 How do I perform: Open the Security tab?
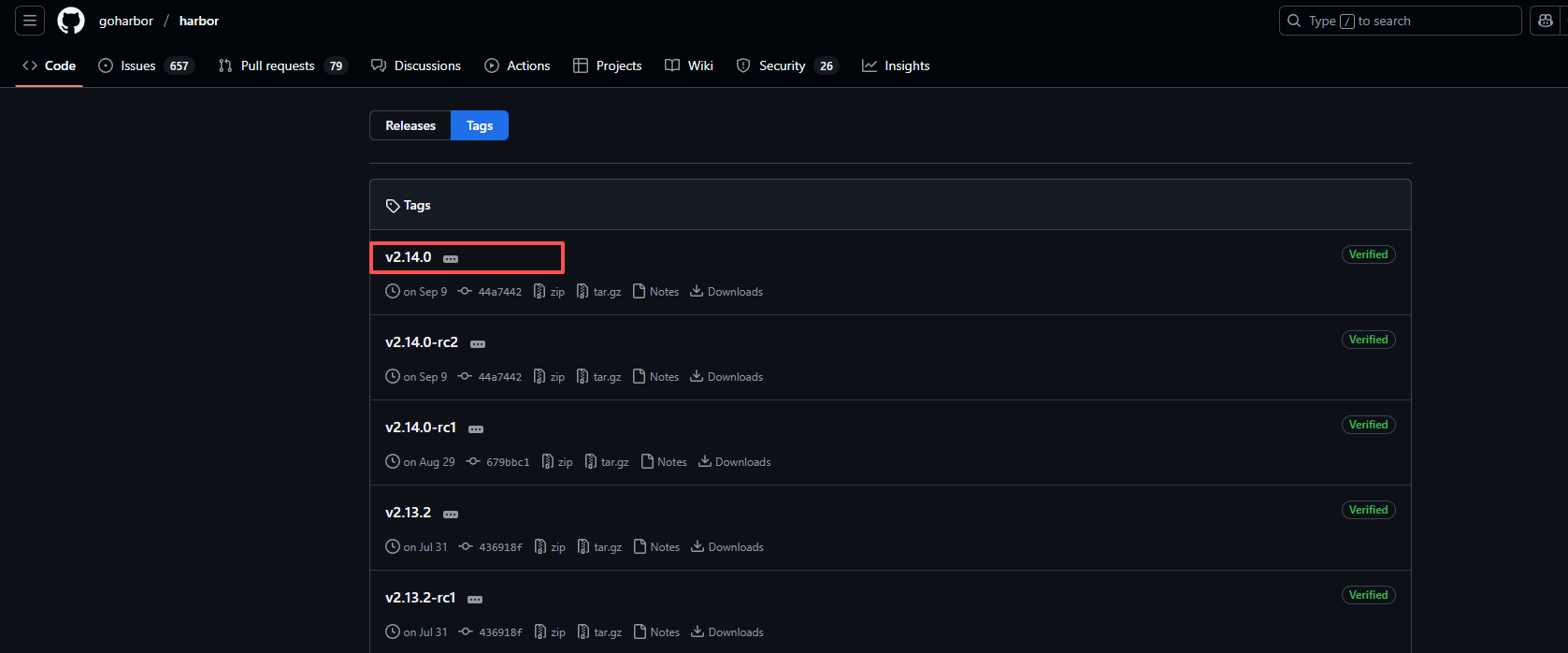click(787, 65)
